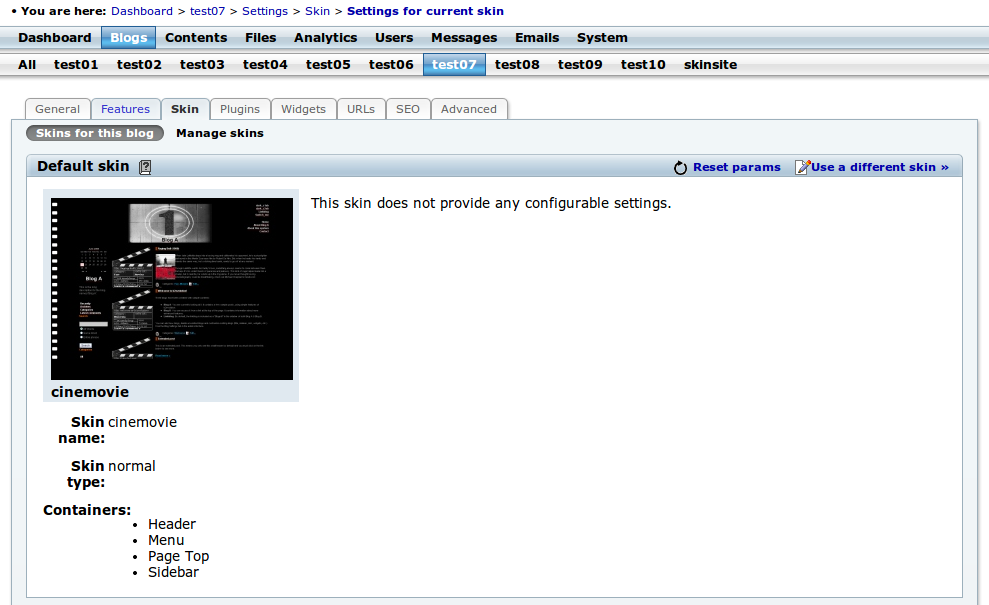The image size is (989, 605).
Task: Switch to blog test06
Action: pos(392,65)
